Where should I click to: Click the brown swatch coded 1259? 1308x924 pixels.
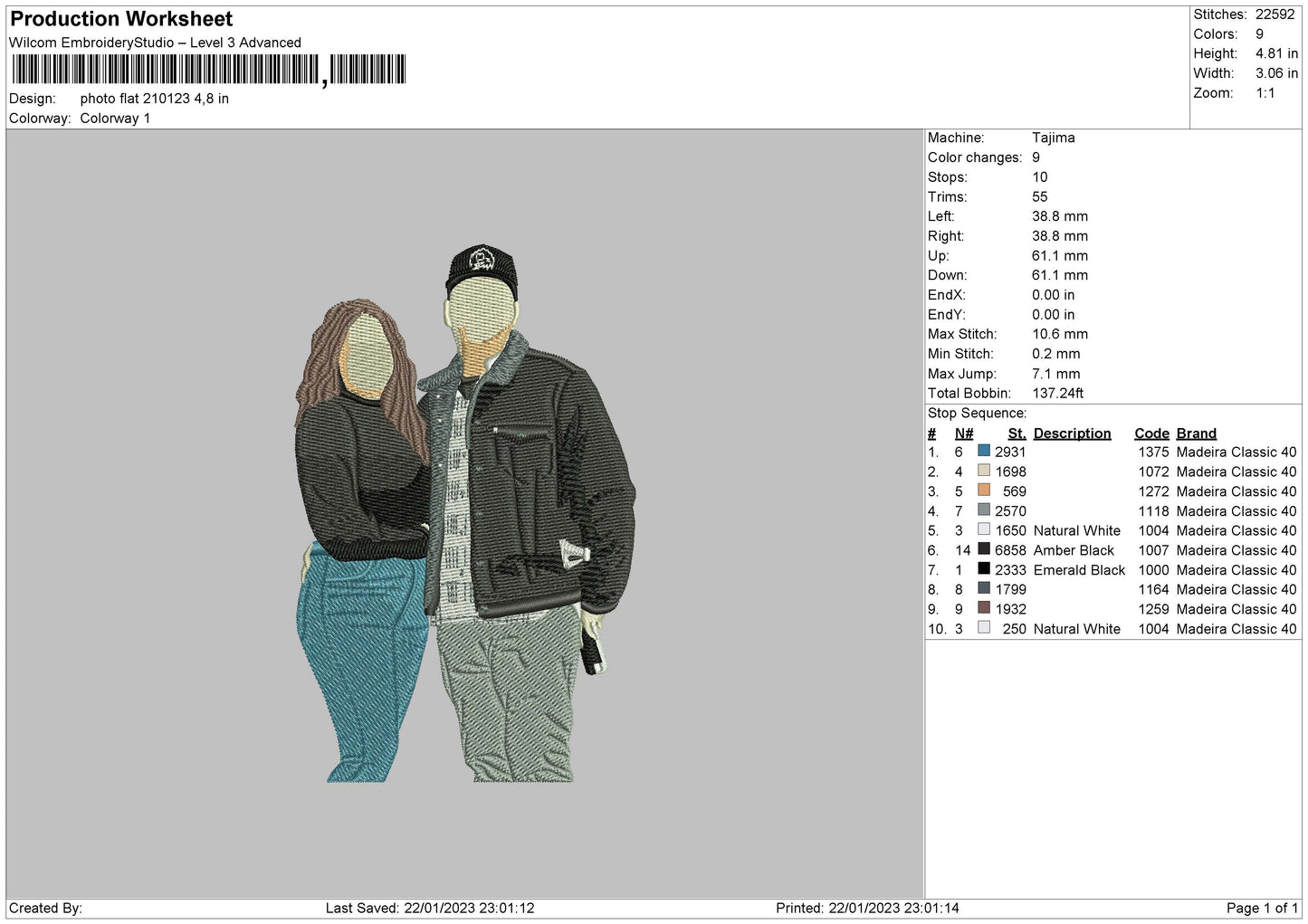point(984,608)
